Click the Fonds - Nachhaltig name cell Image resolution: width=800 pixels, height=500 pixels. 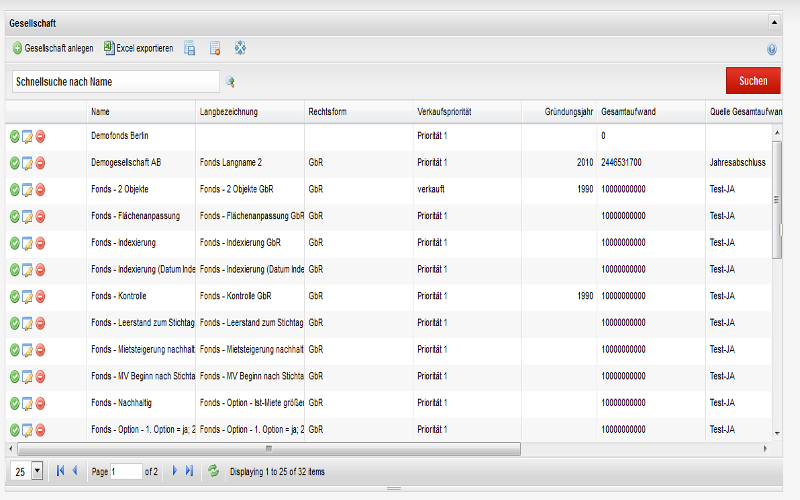pyautogui.click(x=141, y=403)
